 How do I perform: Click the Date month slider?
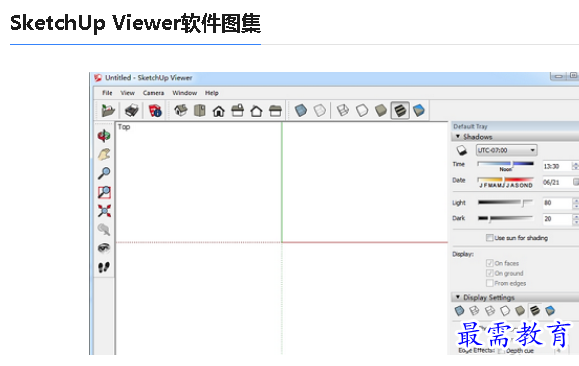coord(506,180)
